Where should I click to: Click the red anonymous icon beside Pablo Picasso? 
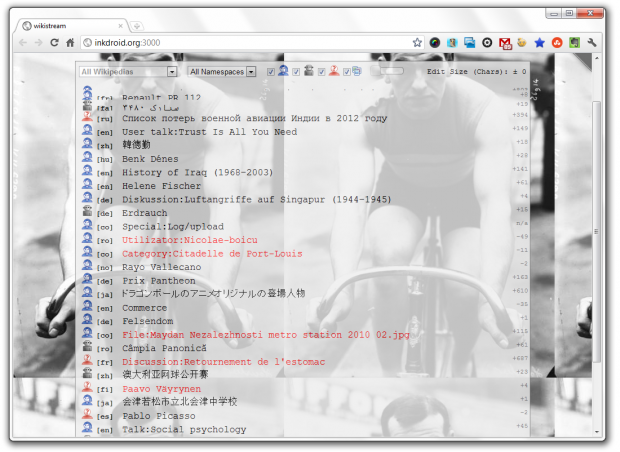point(87,414)
